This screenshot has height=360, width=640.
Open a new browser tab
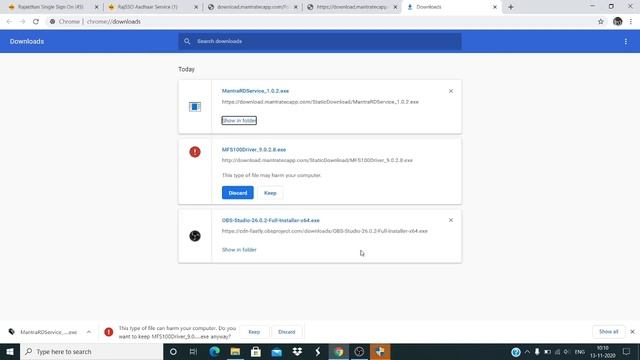click(511, 7)
